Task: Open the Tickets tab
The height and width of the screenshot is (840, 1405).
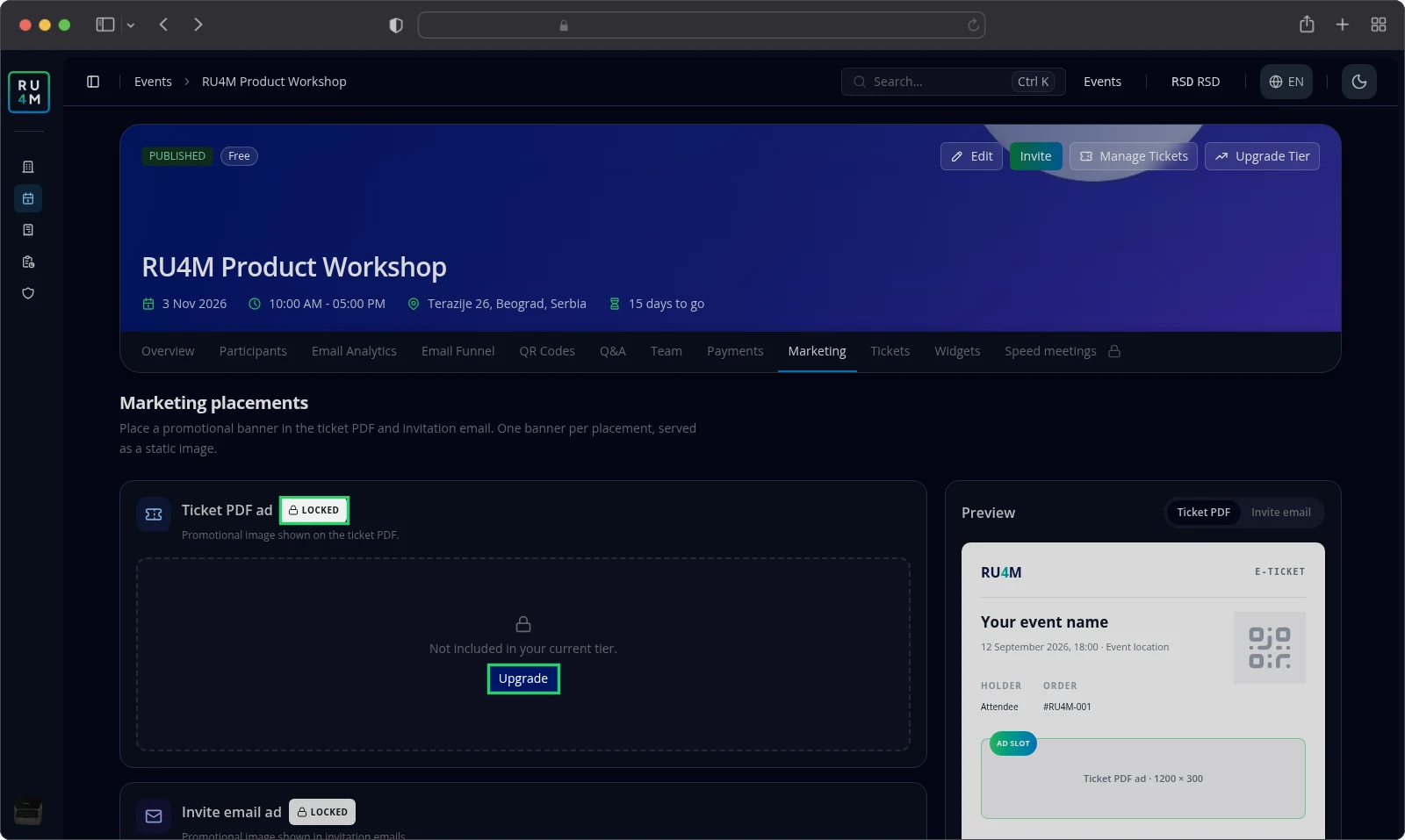Action: (x=890, y=351)
